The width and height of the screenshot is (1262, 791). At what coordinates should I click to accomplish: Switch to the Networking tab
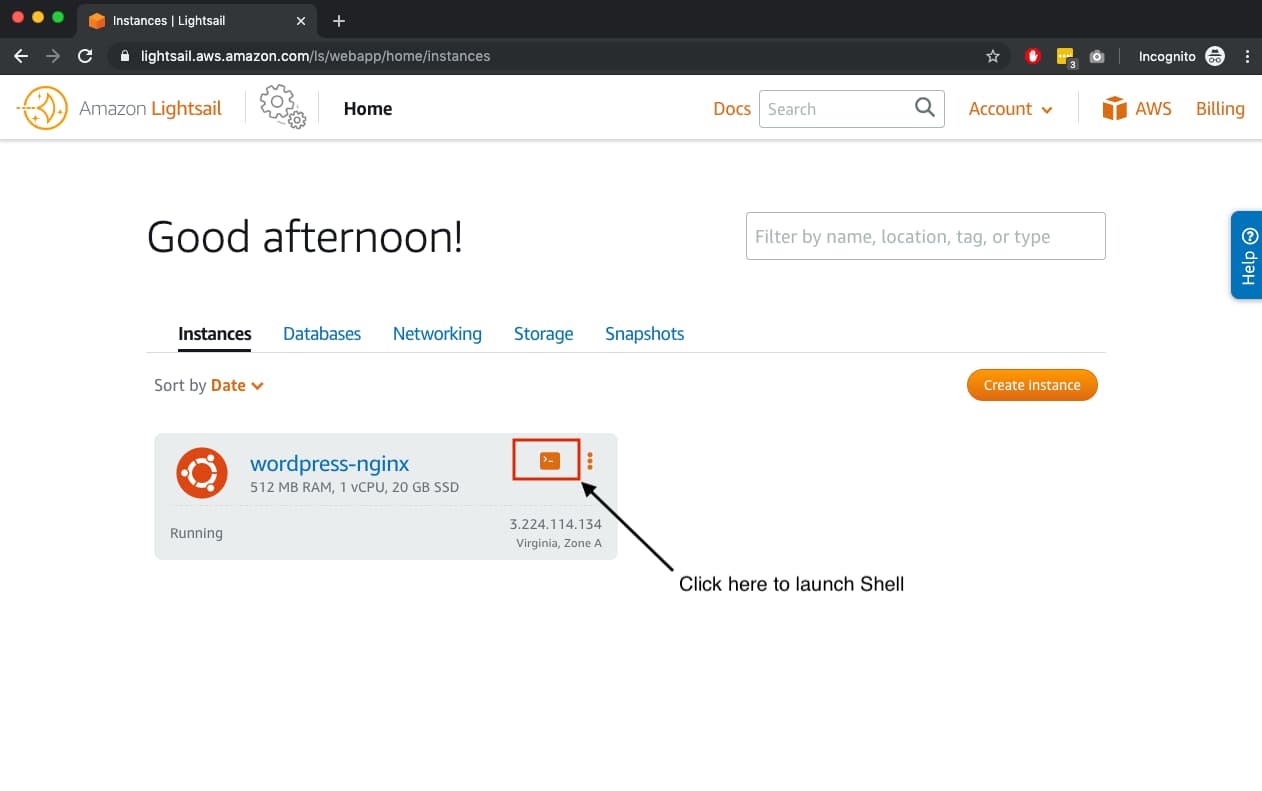click(437, 334)
